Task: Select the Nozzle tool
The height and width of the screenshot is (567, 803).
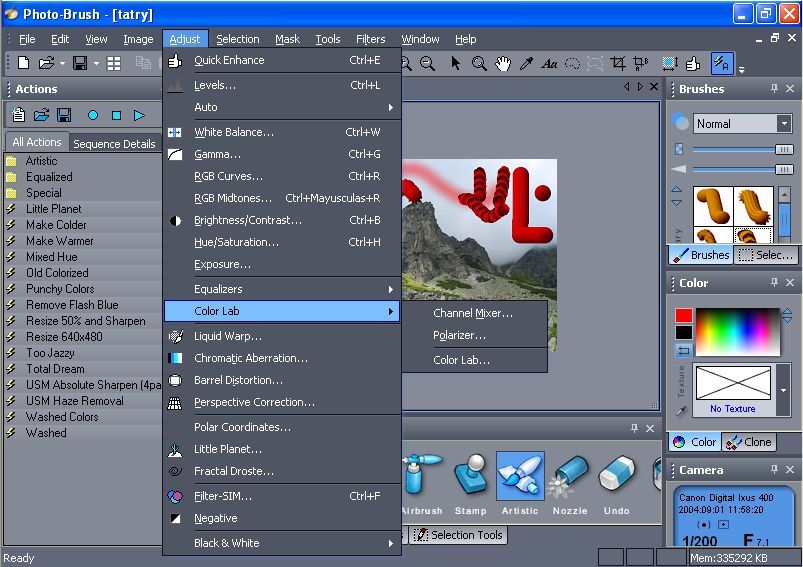Action: coord(569,485)
